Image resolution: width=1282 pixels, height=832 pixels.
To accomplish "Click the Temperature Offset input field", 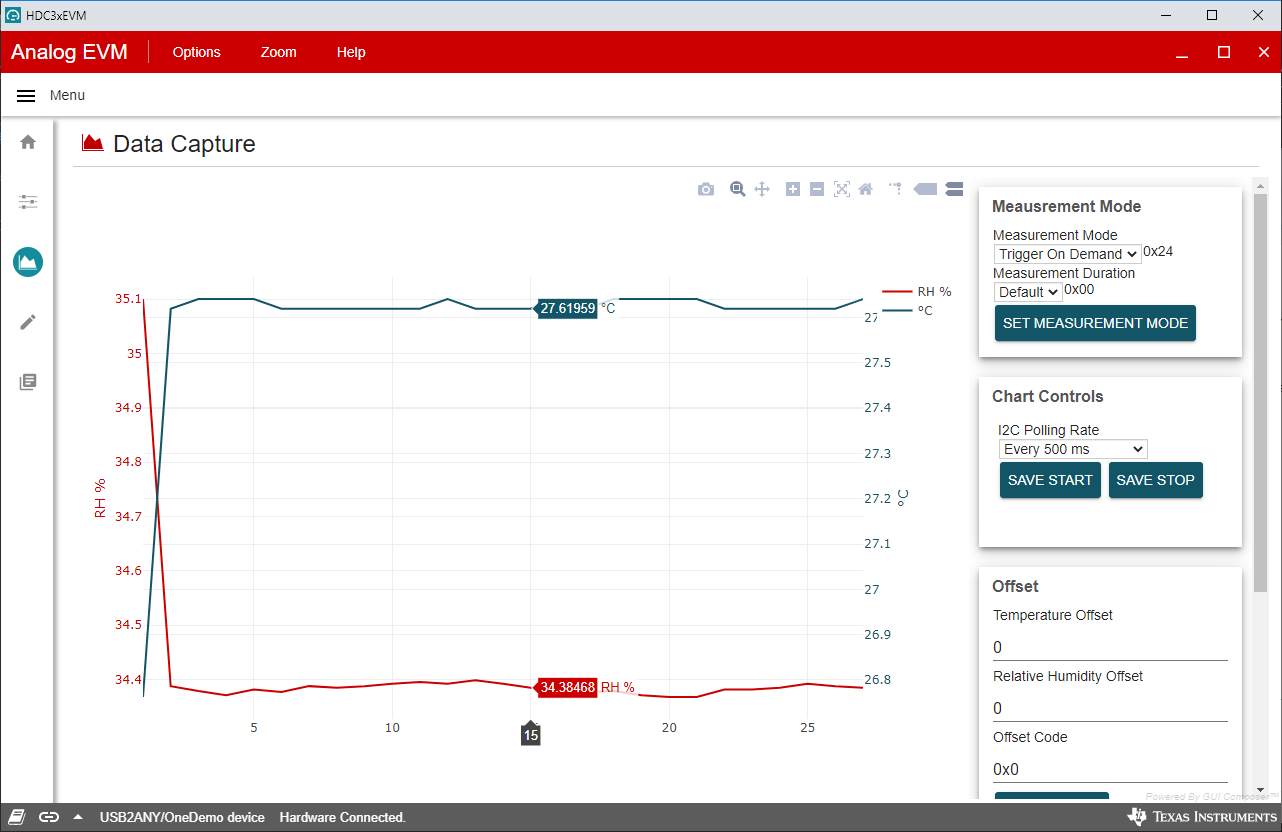I will pyautogui.click(x=1109, y=647).
